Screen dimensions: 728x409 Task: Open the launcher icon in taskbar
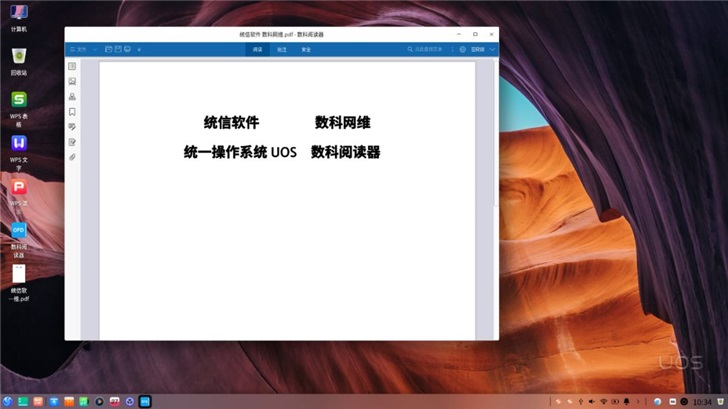(7, 402)
